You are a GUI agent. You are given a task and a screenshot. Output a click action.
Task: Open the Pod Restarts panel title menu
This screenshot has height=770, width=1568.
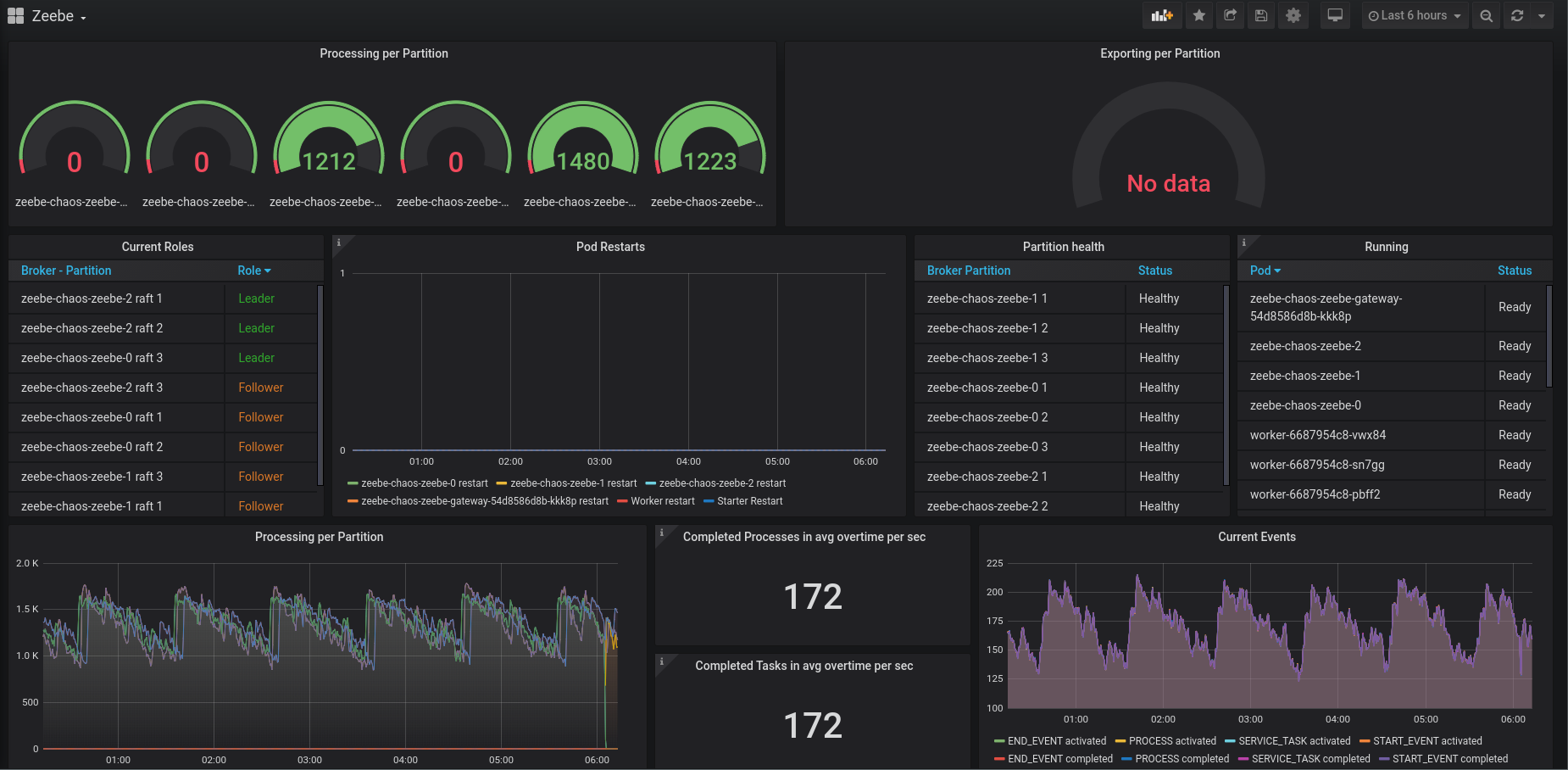coord(610,247)
